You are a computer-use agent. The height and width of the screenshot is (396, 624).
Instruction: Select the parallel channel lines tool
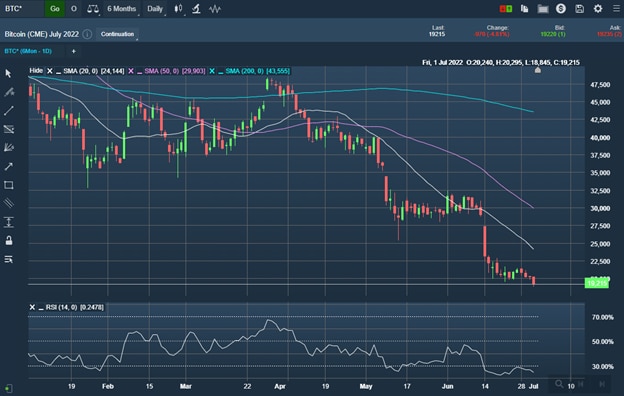click(8, 203)
